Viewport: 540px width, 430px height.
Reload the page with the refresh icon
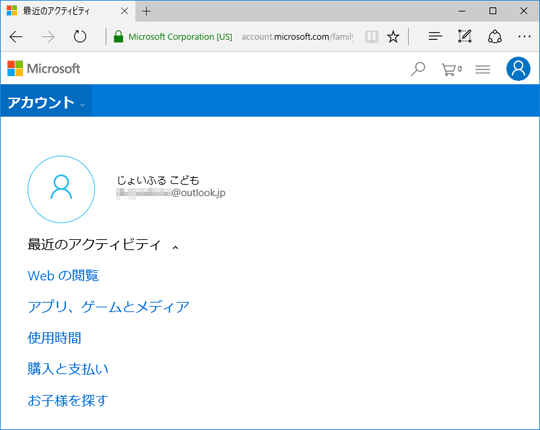[80, 36]
